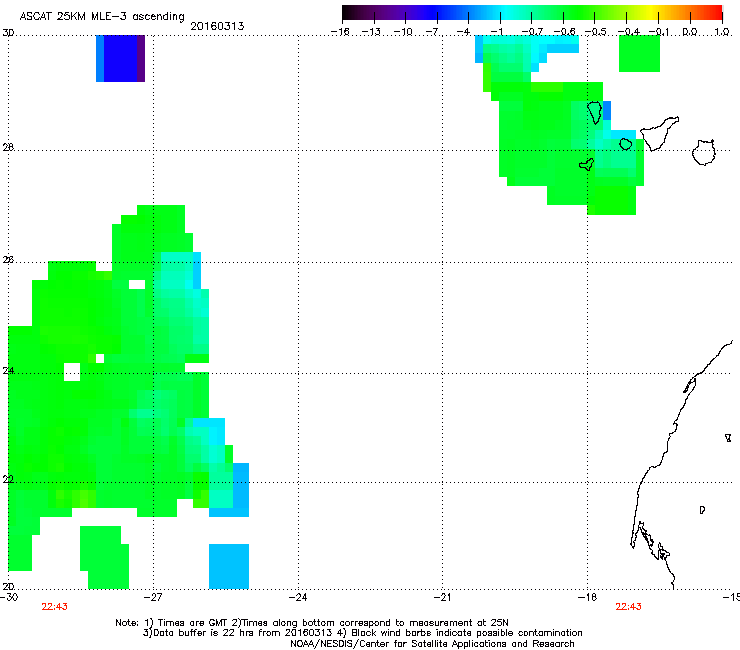This screenshot has height=650, width=740.
Task: Click the La Palma island outline
Action: [595, 112]
